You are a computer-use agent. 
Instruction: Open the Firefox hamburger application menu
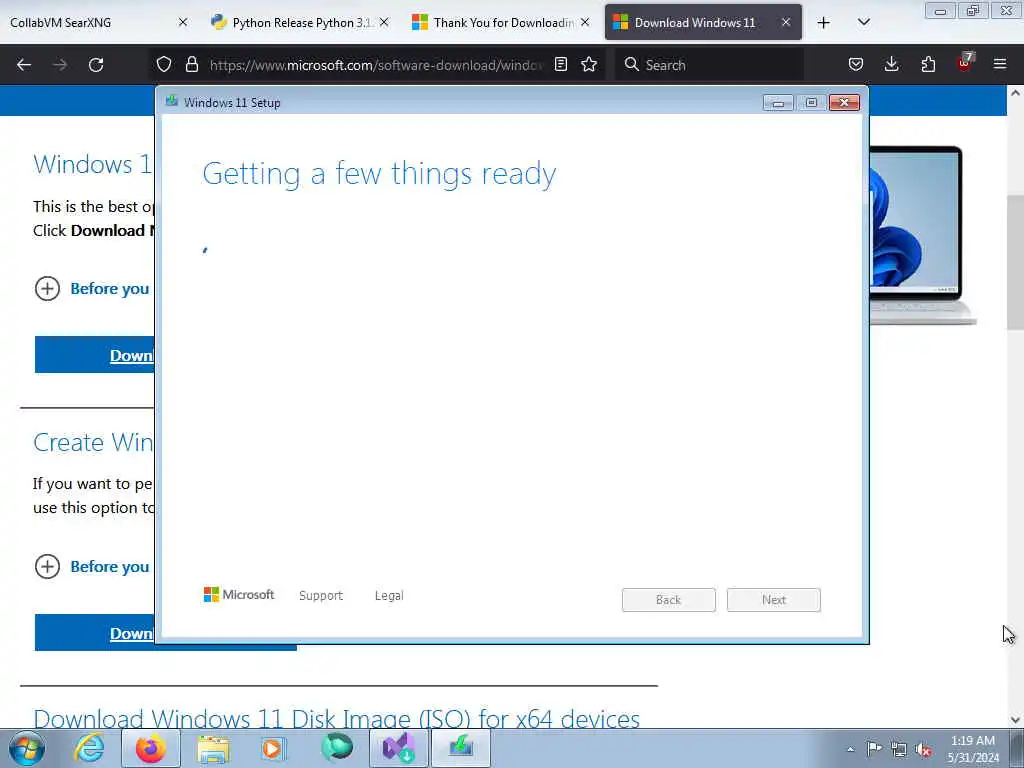(1000, 64)
